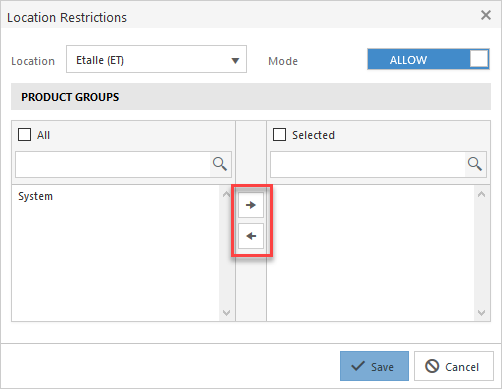Toggle the ALLOW mode switch
The image size is (502, 389).
(428, 59)
